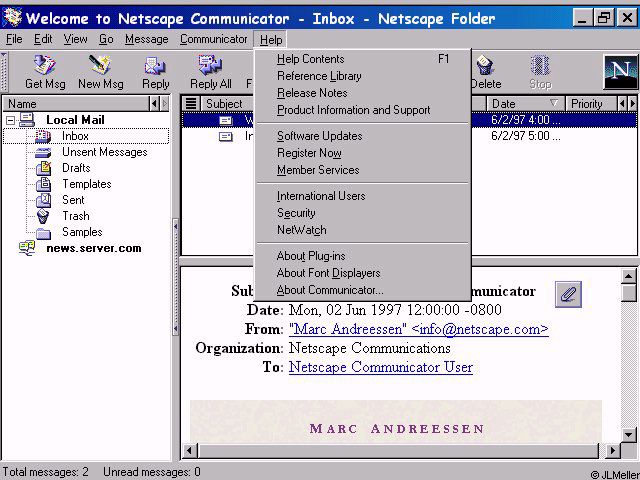Click the Delete trash icon in toolbar
Screen dimensions: 640x480
(x=485, y=66)
